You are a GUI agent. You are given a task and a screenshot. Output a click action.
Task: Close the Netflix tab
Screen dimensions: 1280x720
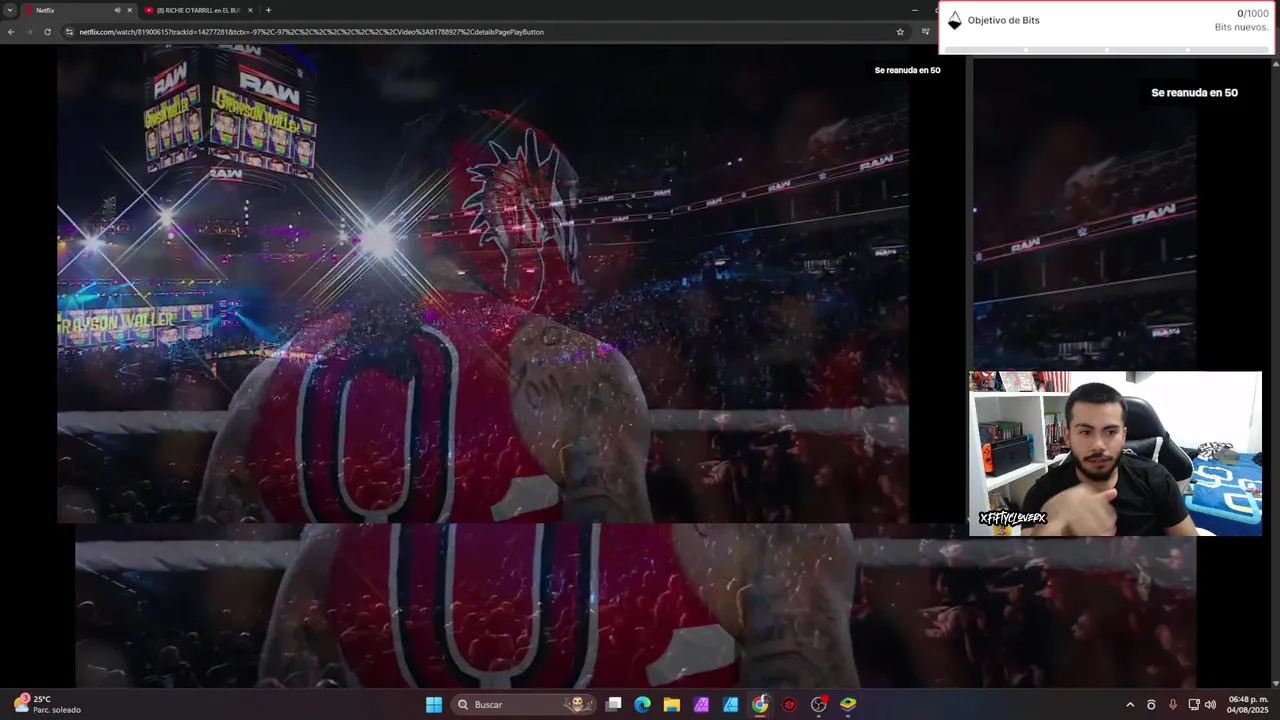coord(129,10)
